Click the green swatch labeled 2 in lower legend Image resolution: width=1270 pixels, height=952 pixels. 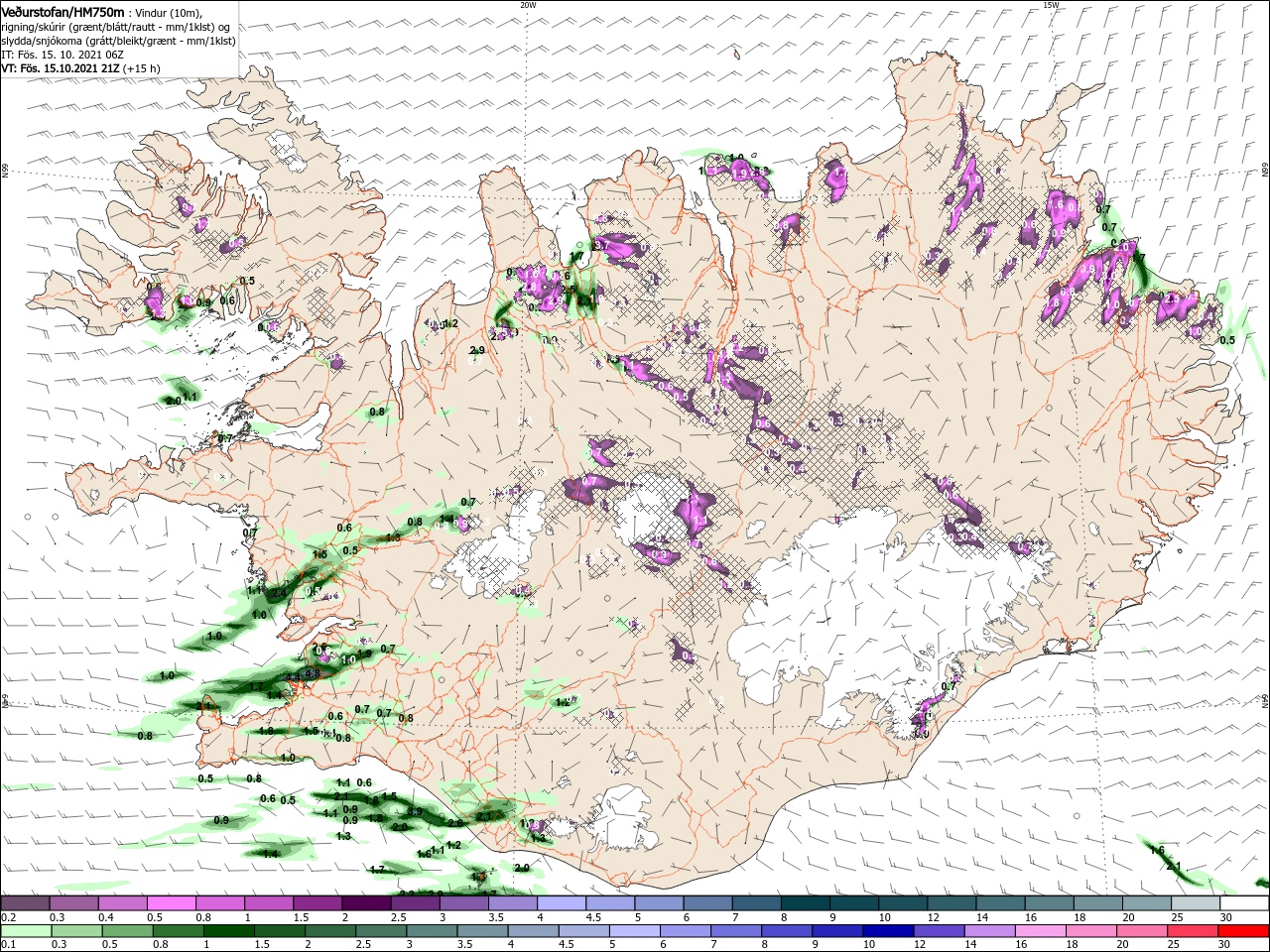tap(330, 930)
